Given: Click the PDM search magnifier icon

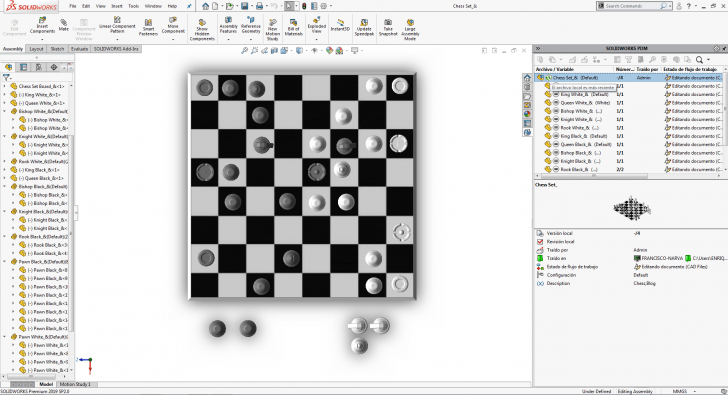Looking at the screenshot, I should point(699,59).
